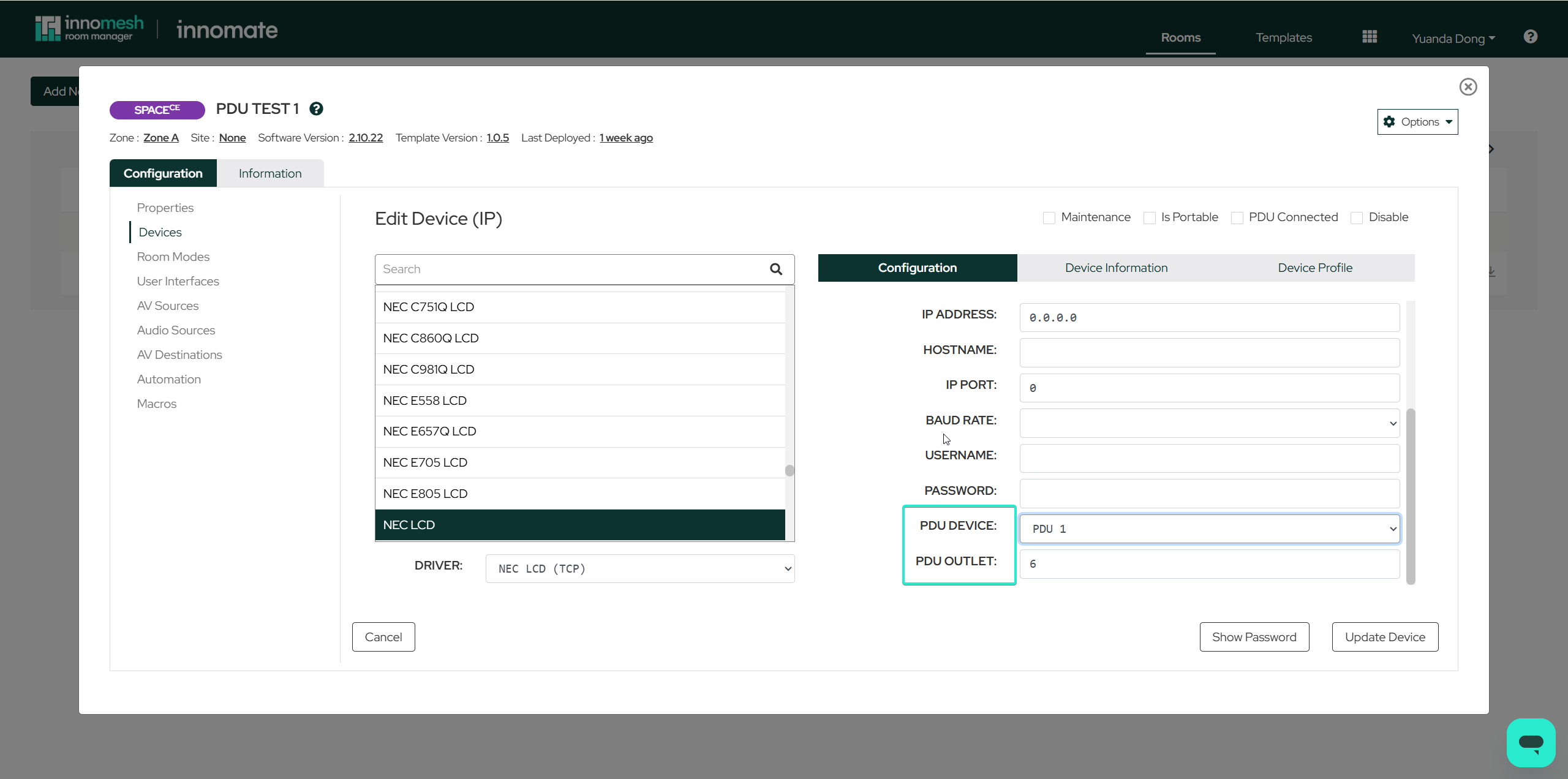Tick the Disable checkbox
Viewport: 1568px width, 779px height.
click(1356, 218)
